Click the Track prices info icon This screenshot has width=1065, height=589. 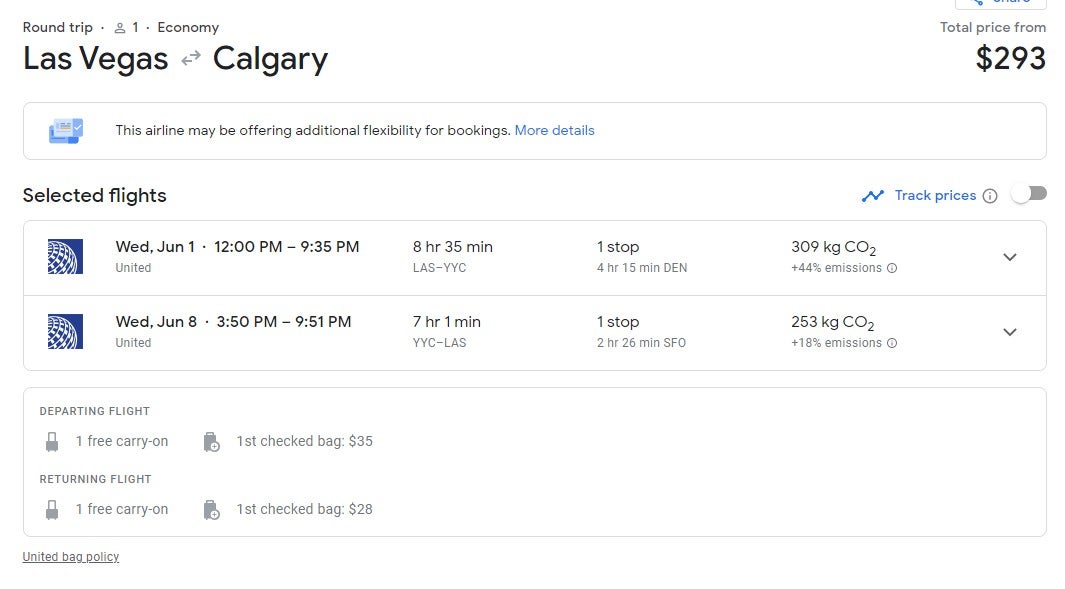[990, 196]
